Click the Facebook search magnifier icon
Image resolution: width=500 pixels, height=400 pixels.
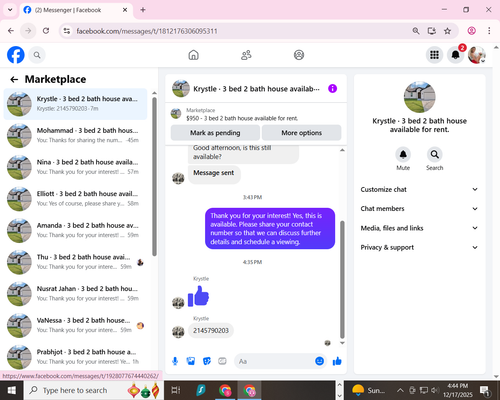click(x=37, y=55)
